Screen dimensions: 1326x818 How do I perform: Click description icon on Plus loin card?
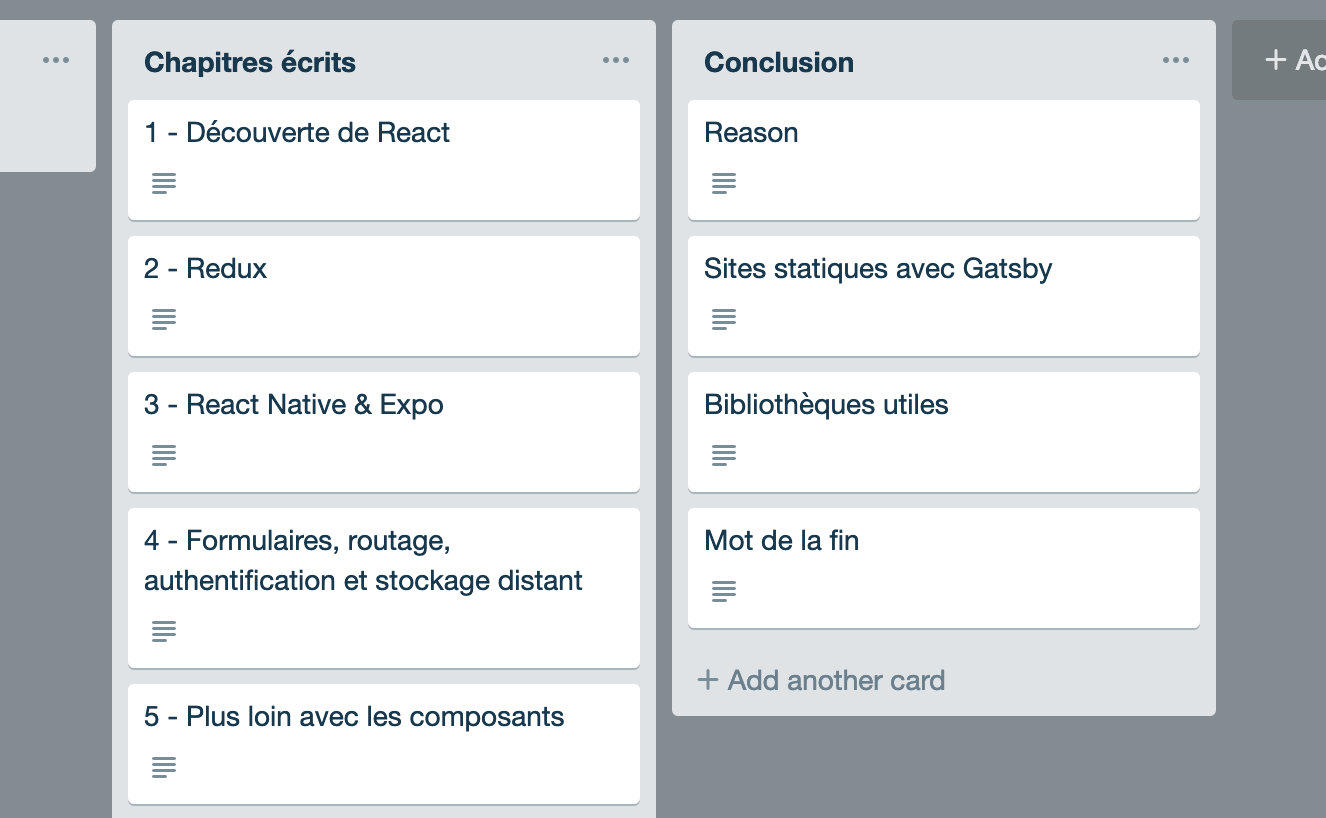coord(164,767)
